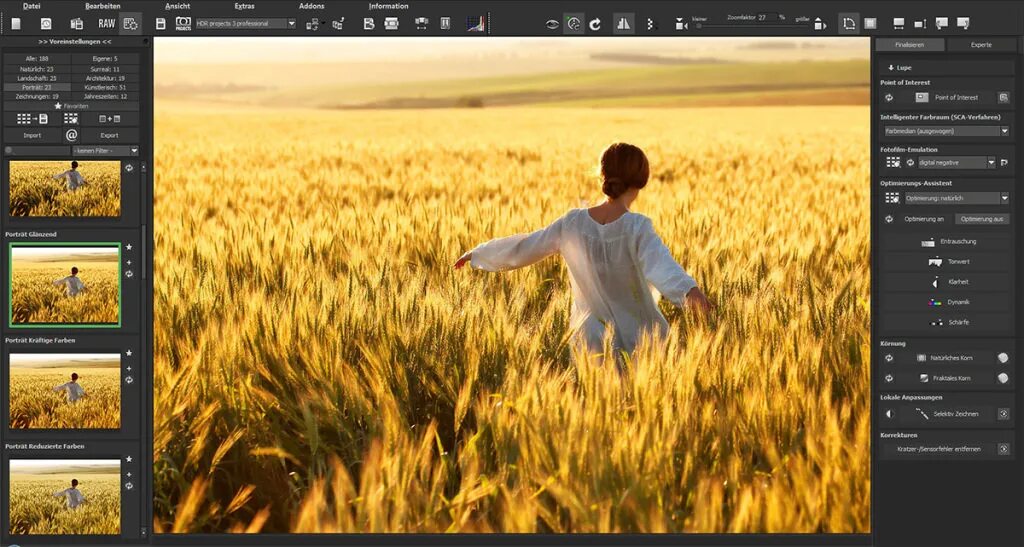Toggle Fraktales Korn grain circle
The width and height of the screenshot is (1024, 547).
point(1002,378)
